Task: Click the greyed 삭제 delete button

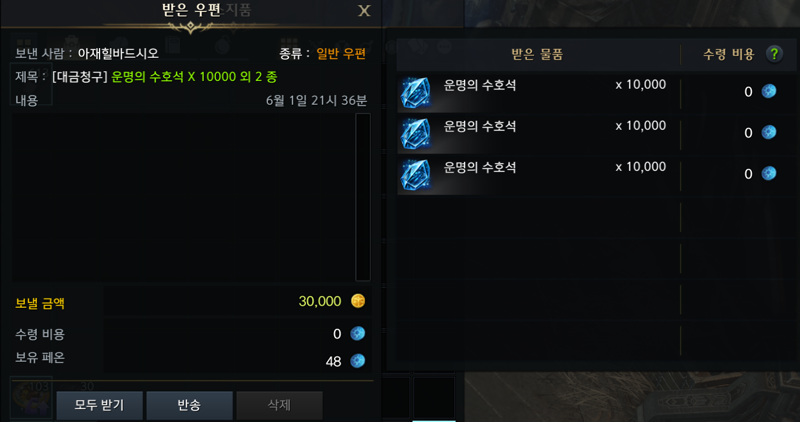Action: pos(279,405)
